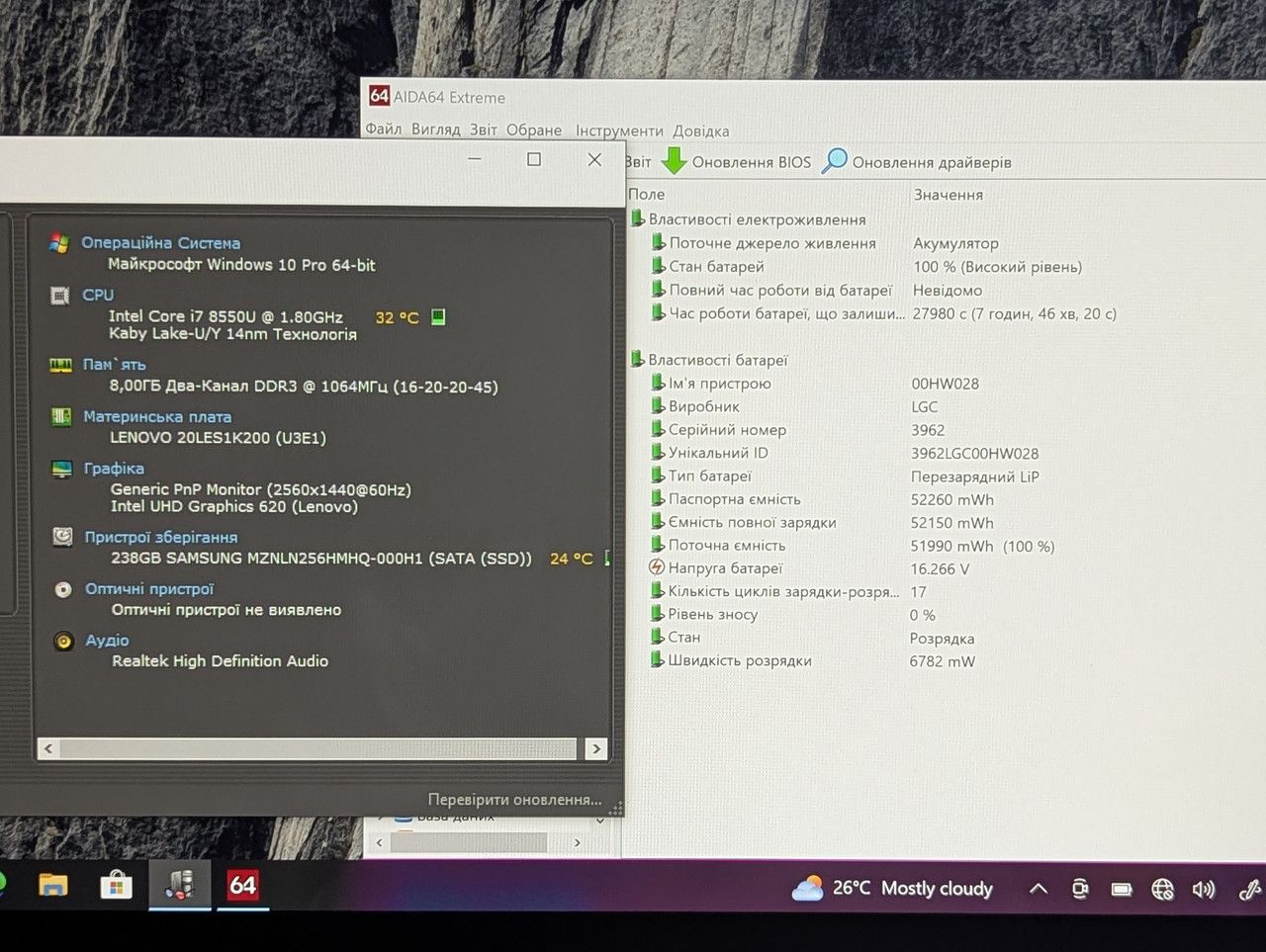Open File Explorer from the taskbar
Image resolution: width=1266 pixels, height=952 pixels.
[53, 885]
